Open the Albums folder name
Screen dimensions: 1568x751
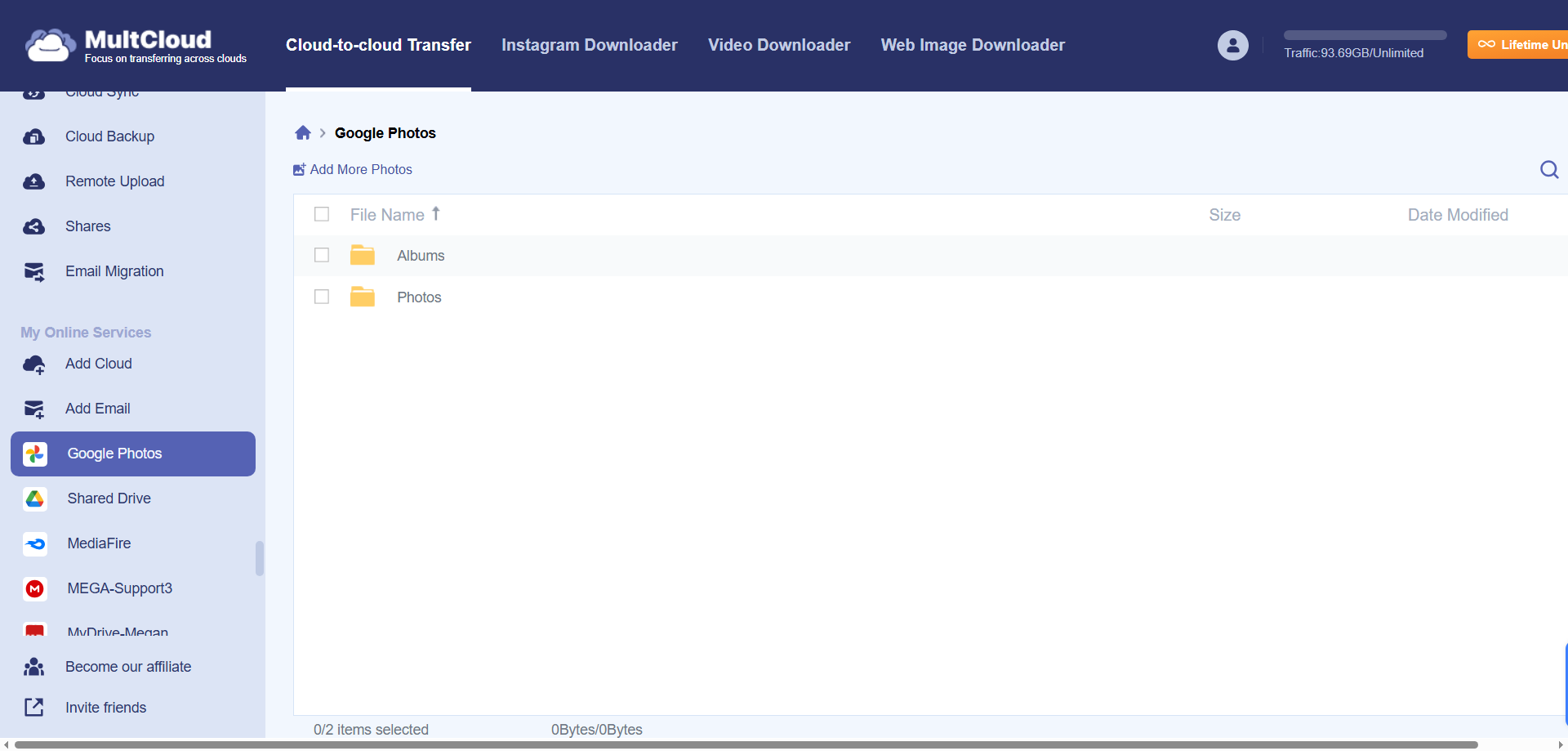421,256
